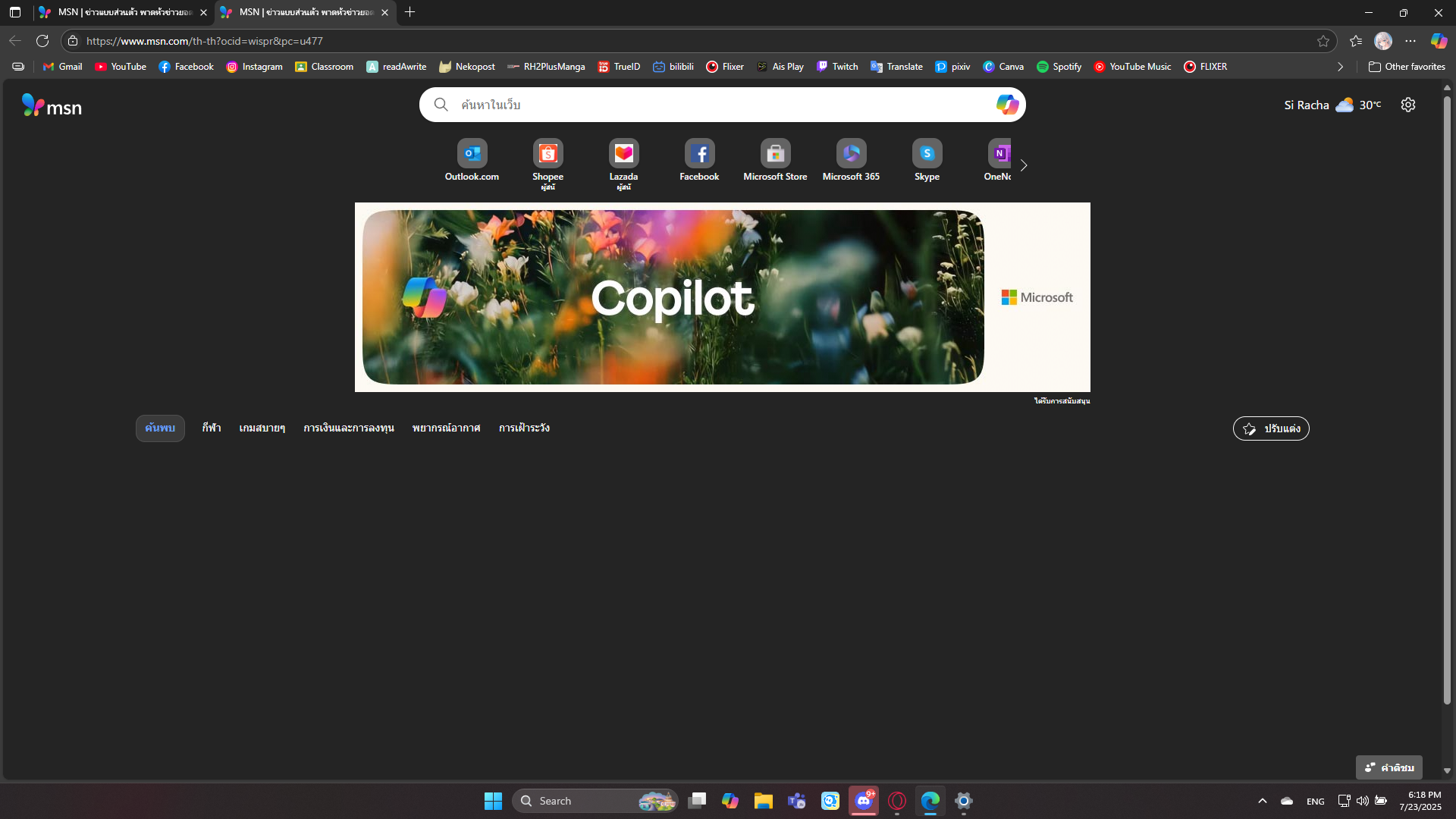Open the Spotify bookmark
Image resolution: width=1456 pixels, height=819 pixels.
pyautogui.click(x=1059, y=67)
